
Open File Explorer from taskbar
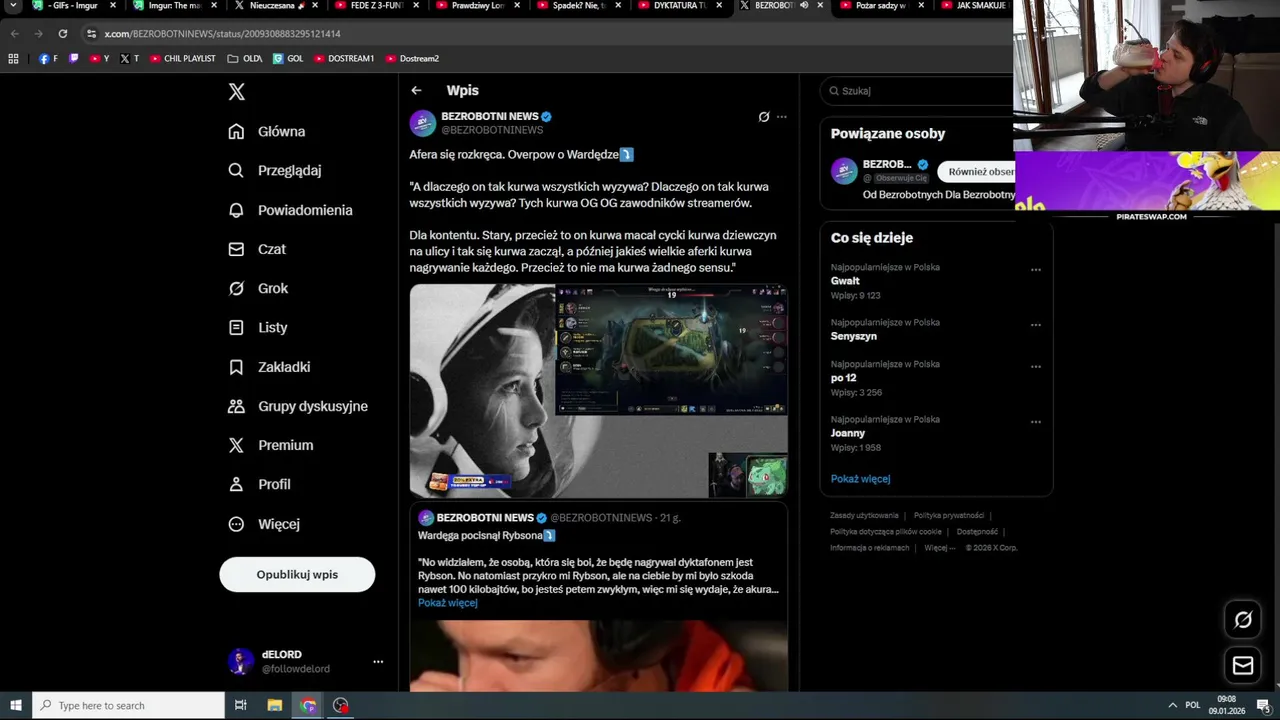tap(274, 705)
